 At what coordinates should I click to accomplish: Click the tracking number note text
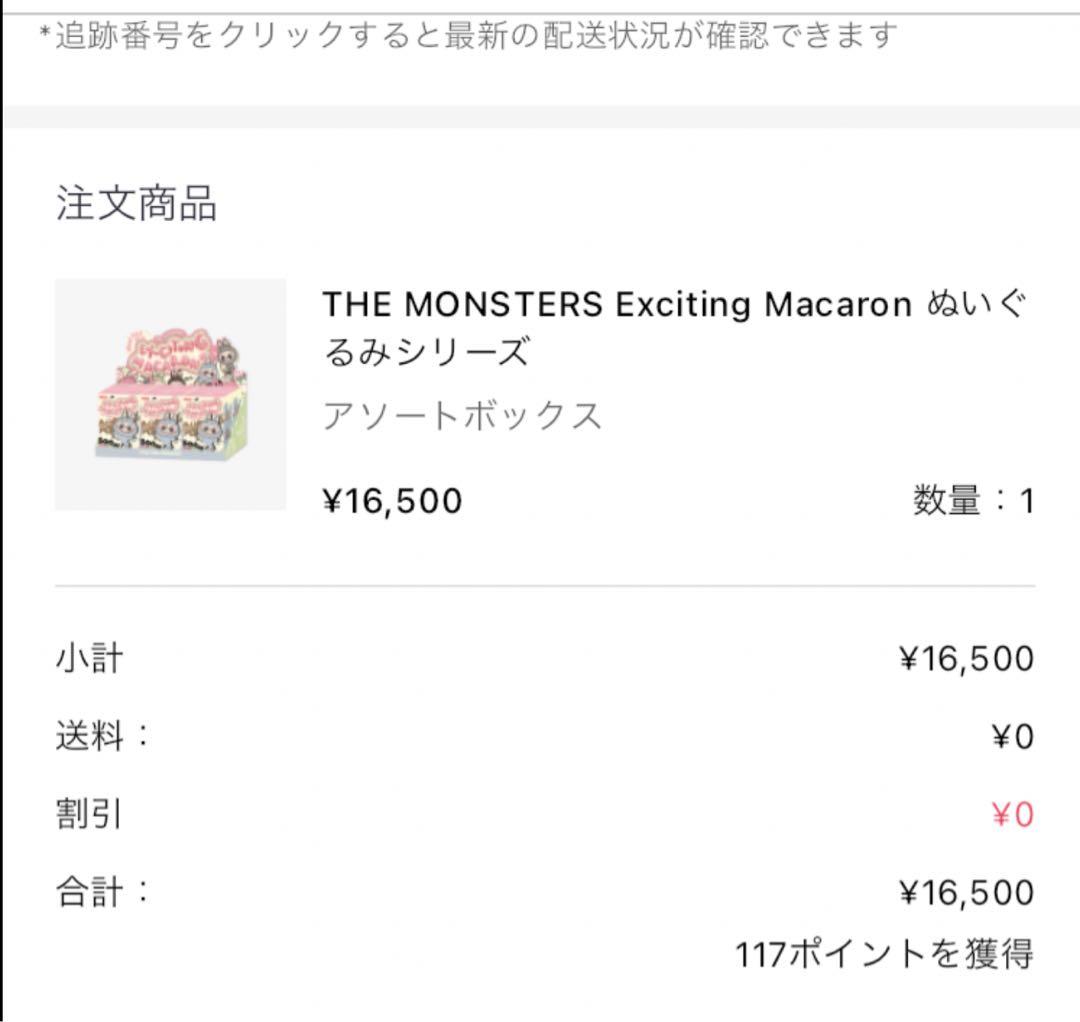tap(468, 37)
